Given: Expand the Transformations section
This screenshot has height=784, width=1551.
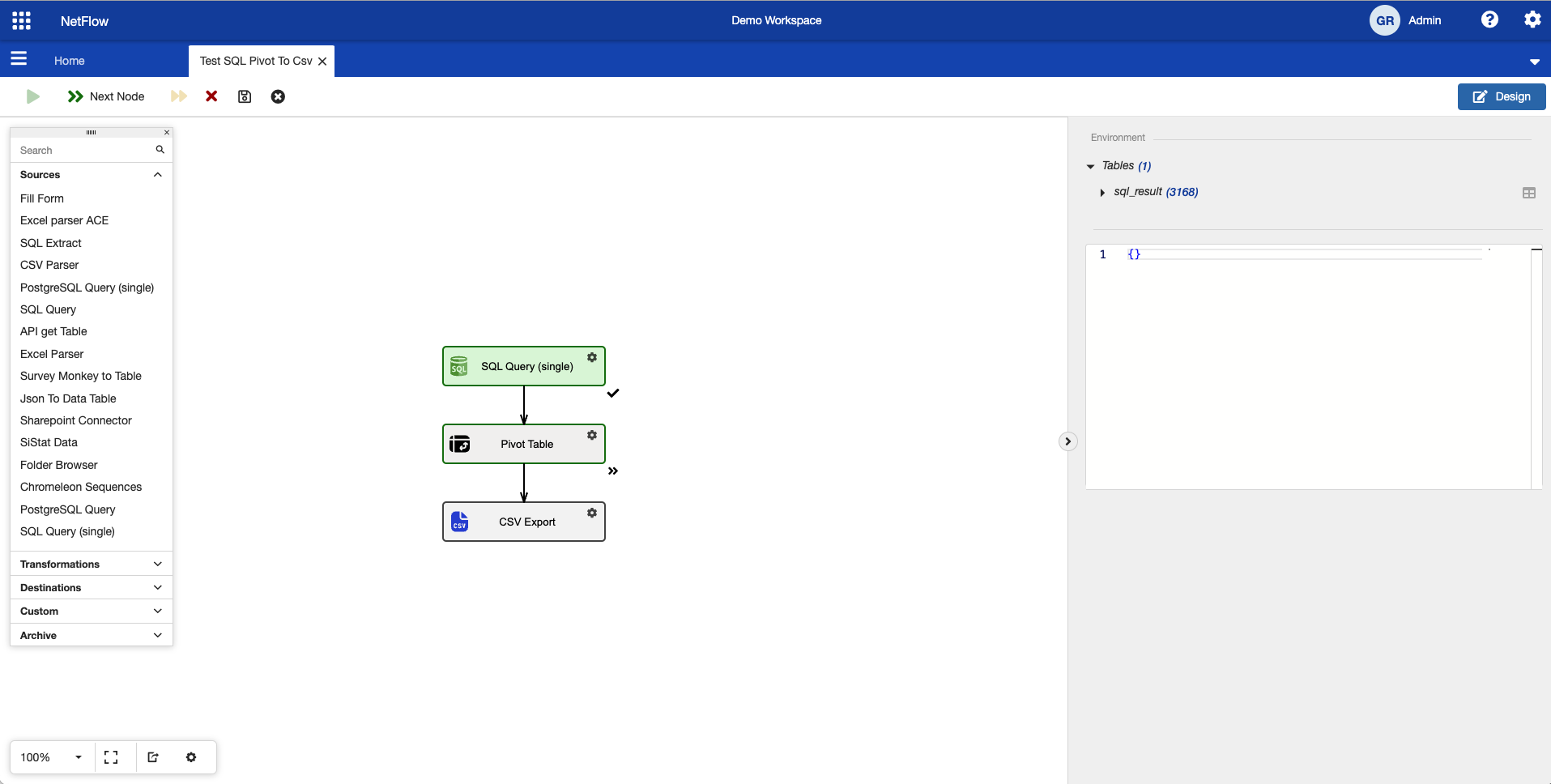Looking at the screenshot, I should pyautogui.click(x=157, y=565).
